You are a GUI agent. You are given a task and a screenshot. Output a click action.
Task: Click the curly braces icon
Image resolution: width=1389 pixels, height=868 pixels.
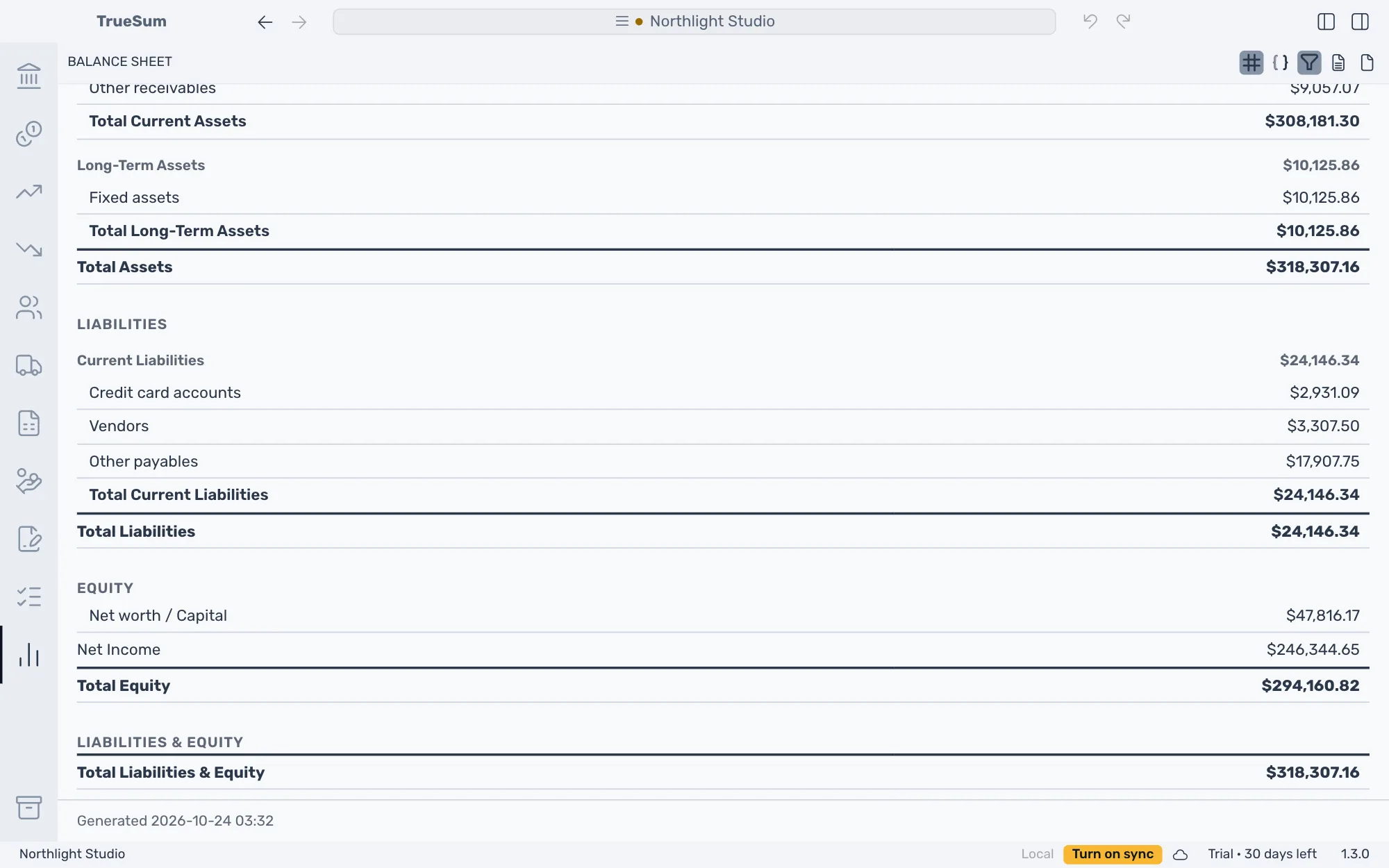click(x=1280, y=63)
